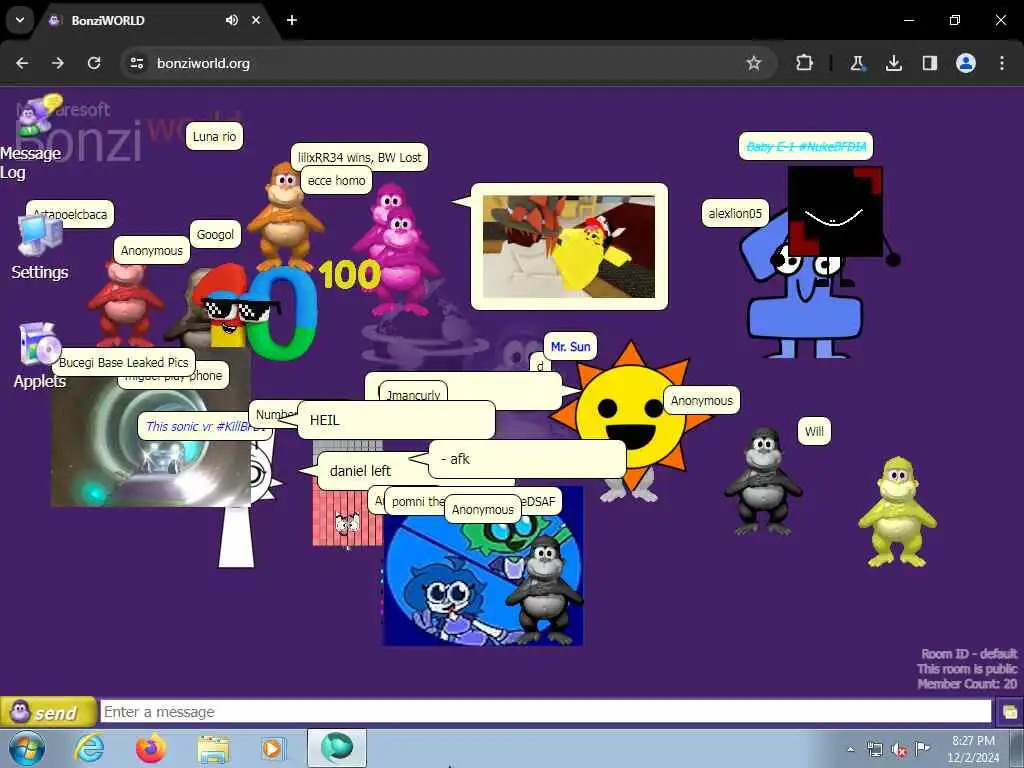This screenshot has width=1024, height=768.
Task: Open Windows Explorer folder on taskbar
Action: [x=213, y=749]
